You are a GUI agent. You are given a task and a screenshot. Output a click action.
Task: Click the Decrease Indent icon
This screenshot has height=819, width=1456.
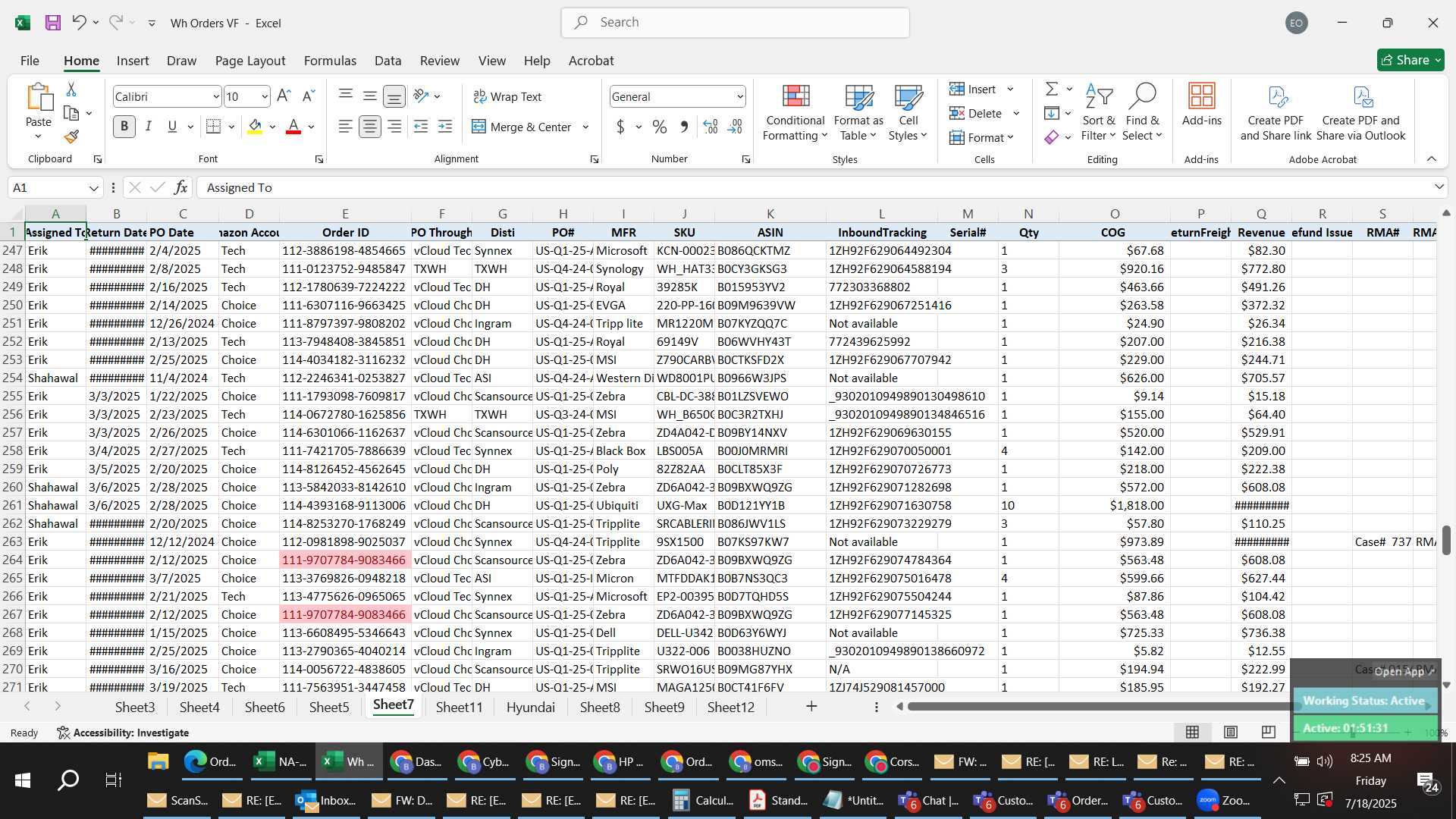(x=421, y=127)
